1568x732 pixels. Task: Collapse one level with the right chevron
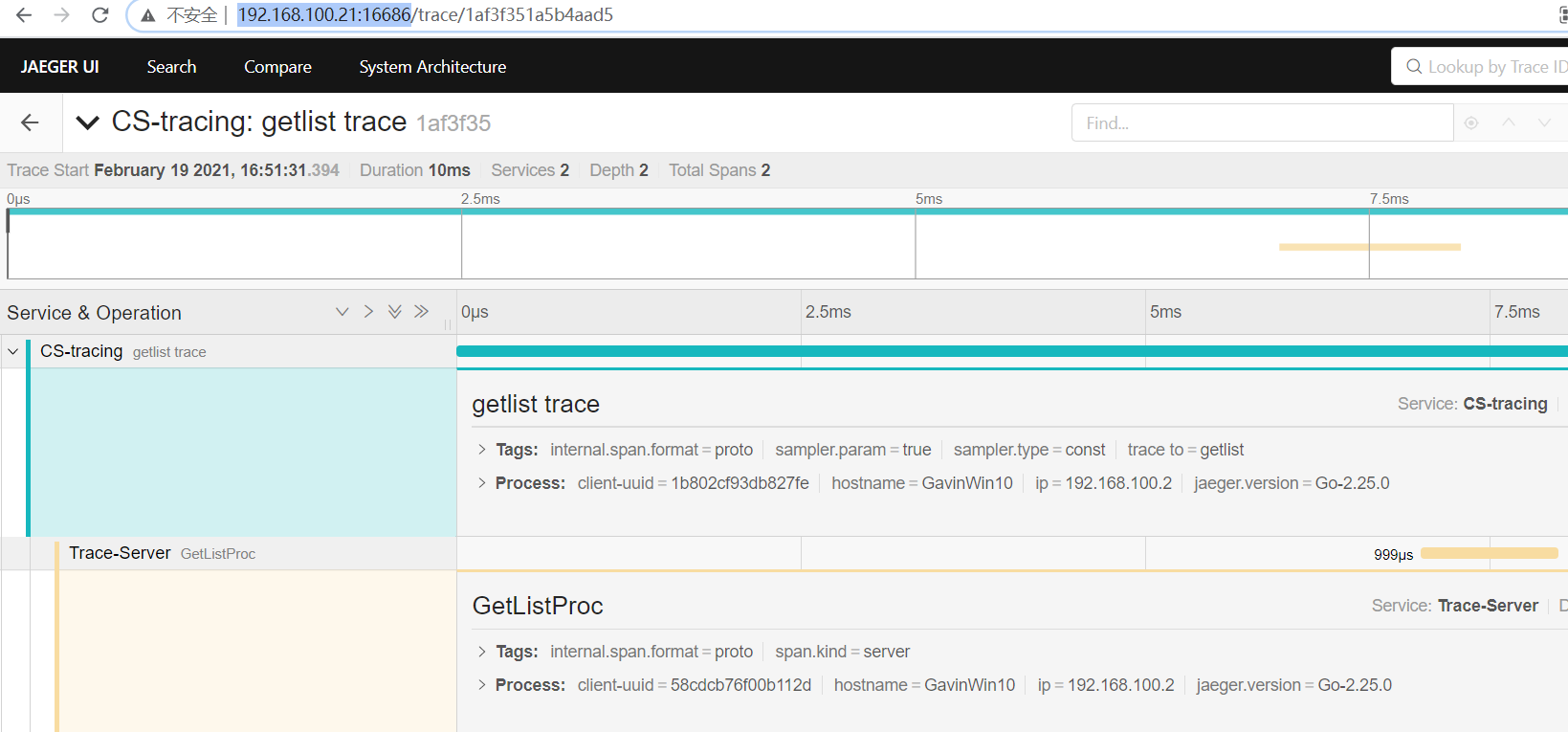click(368, 312)
